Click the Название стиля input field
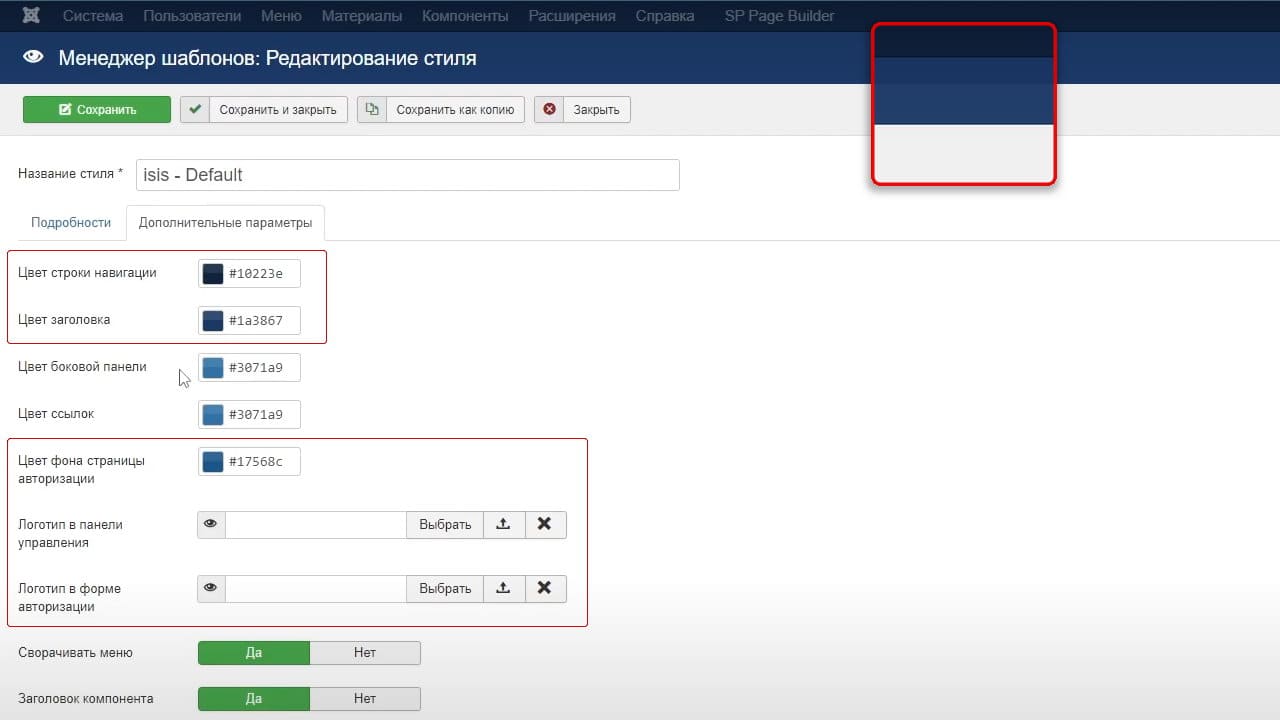This screenshot has height=720, width=1280. (408, 174)
